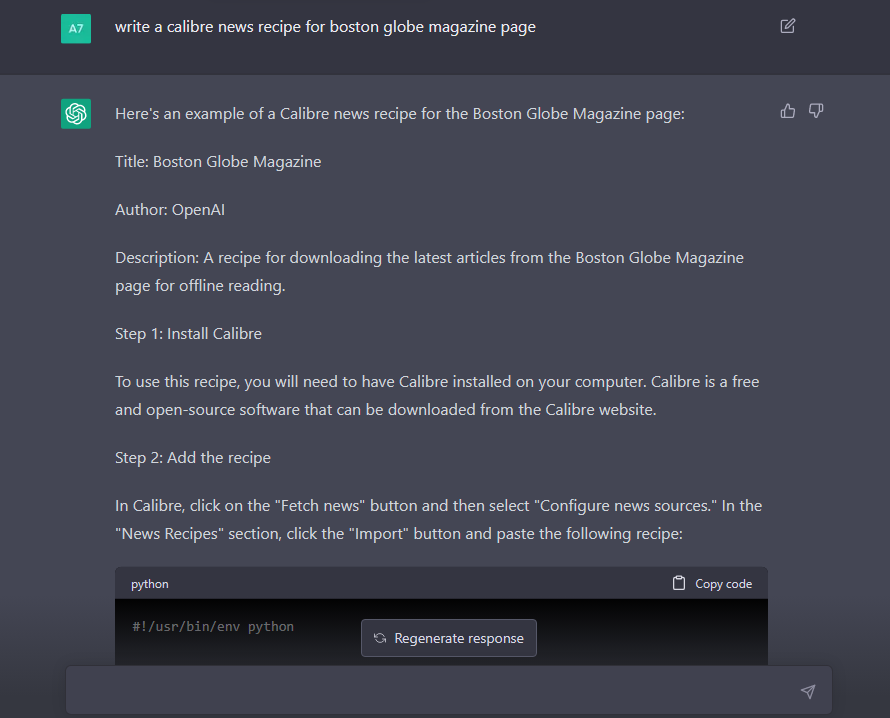
Task: Give the response a thumbs up
Action: coord(787,111)
